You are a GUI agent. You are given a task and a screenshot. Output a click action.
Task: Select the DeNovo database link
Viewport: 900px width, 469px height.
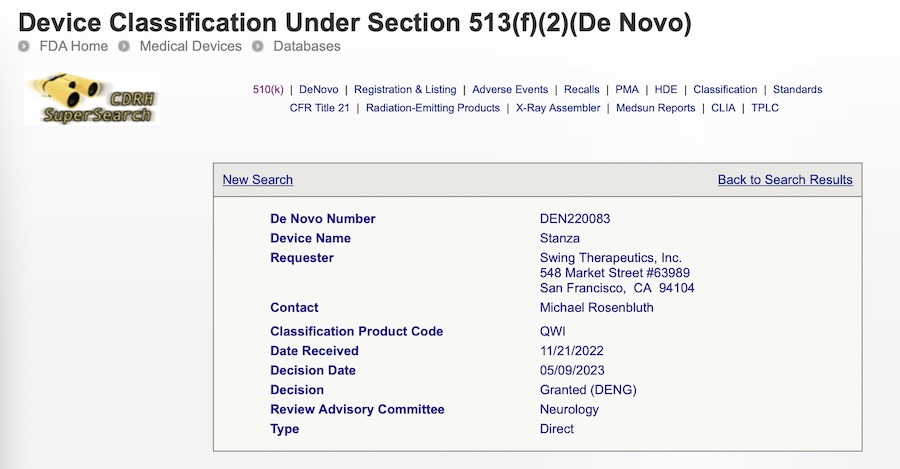coord(319,89)
